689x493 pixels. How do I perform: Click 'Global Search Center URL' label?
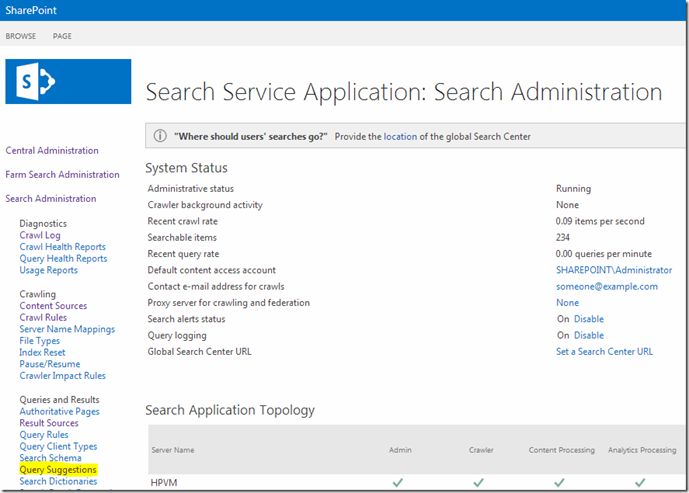pos(199,352)
